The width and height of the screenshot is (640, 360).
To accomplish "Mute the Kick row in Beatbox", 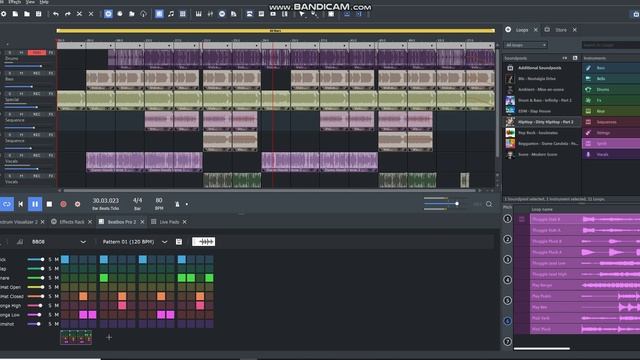I will pos(56,260).
